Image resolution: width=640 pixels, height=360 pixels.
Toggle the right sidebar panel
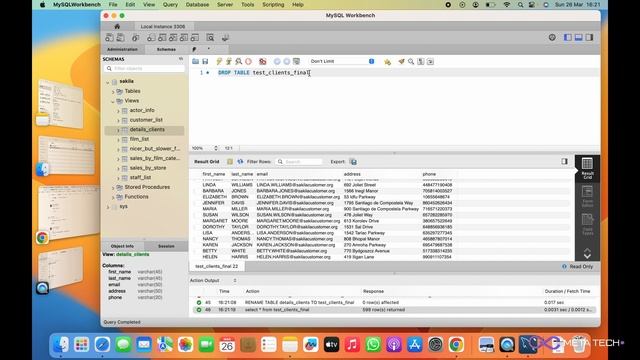[x=589, y=37]
